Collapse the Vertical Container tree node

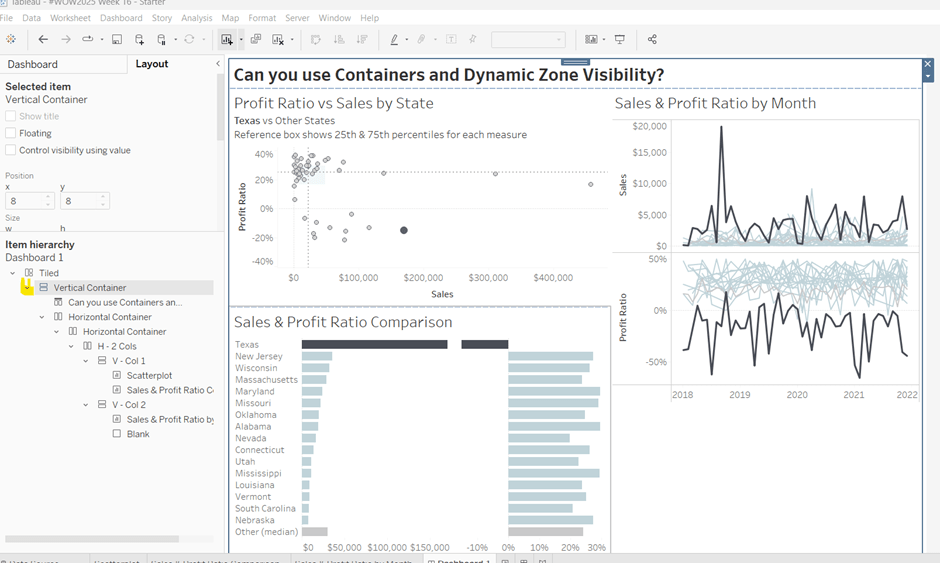tap(27, 288)
